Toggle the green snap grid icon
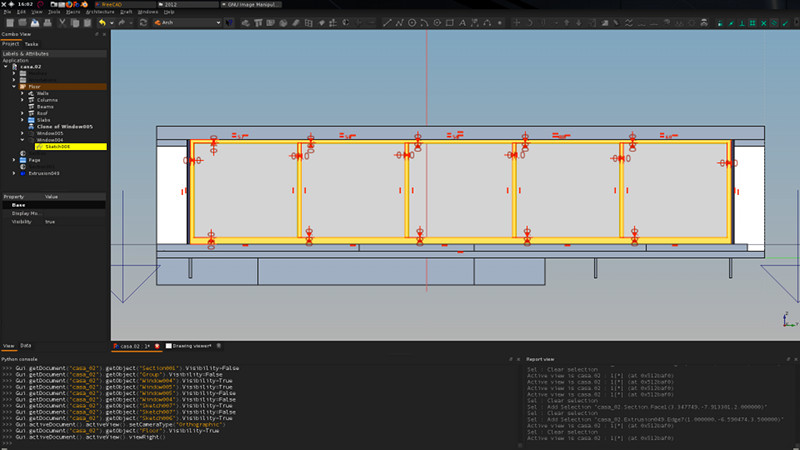The width and height of the screenshot is (800, 450). point(753,23)
